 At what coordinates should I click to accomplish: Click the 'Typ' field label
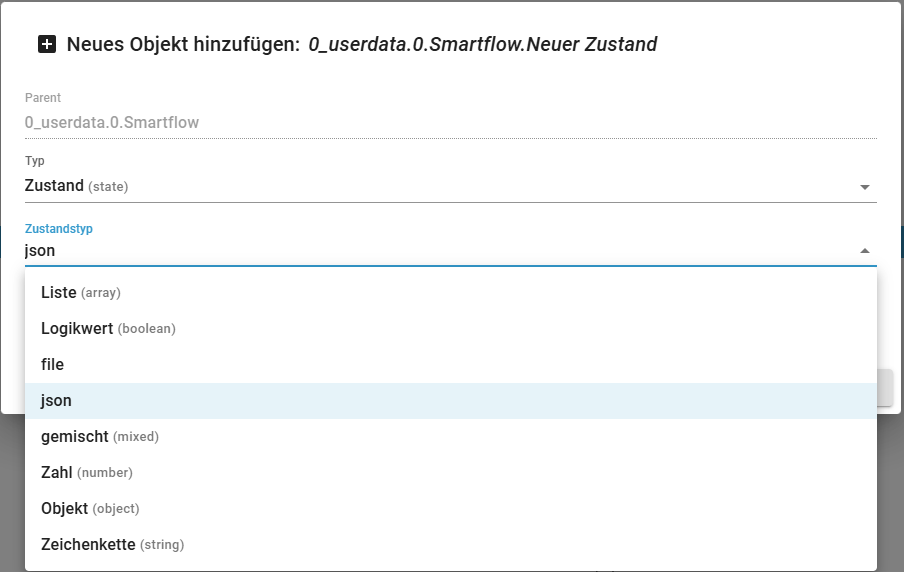35,161
